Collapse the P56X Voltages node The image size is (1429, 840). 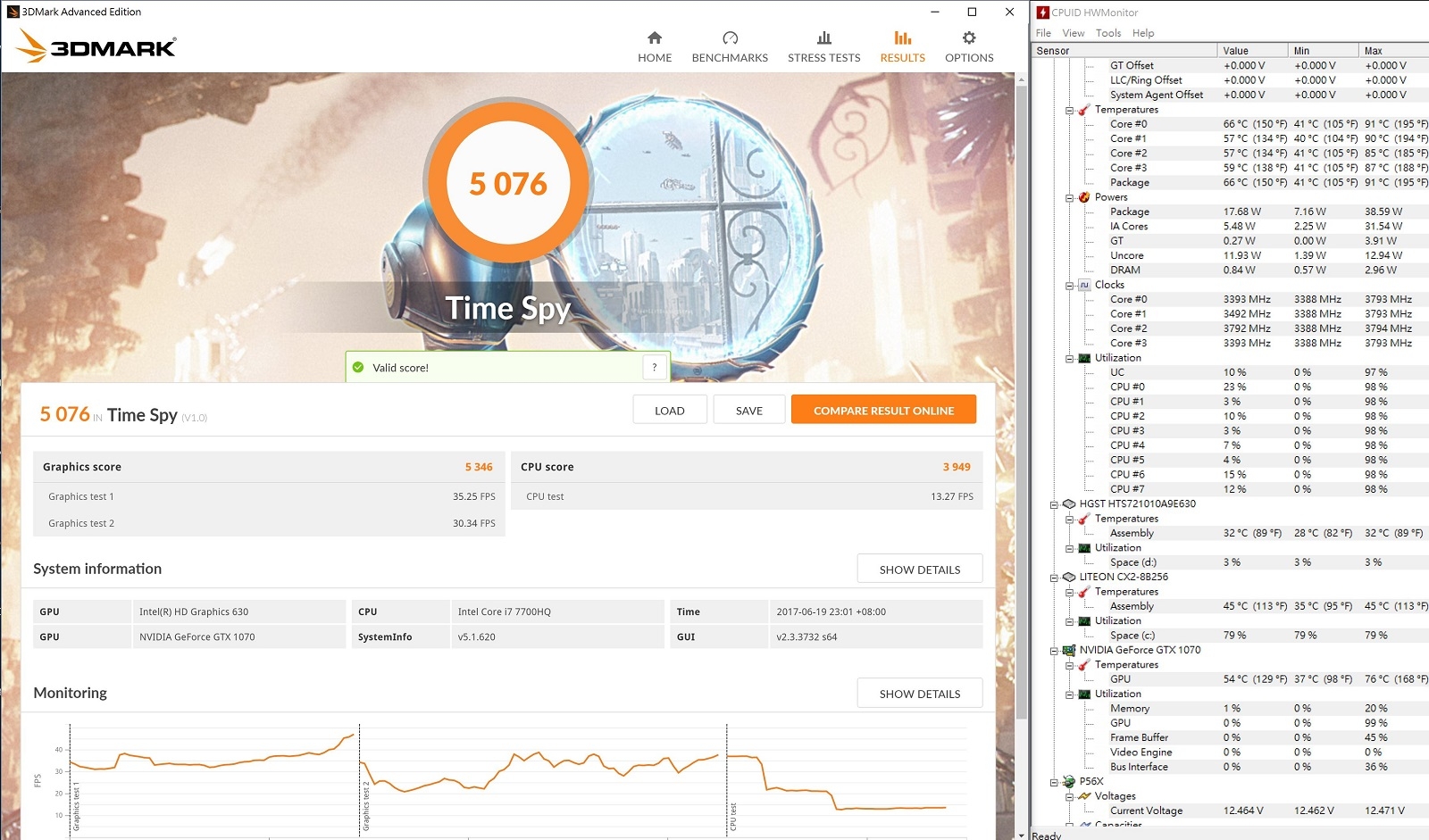tap(1069, 796)
